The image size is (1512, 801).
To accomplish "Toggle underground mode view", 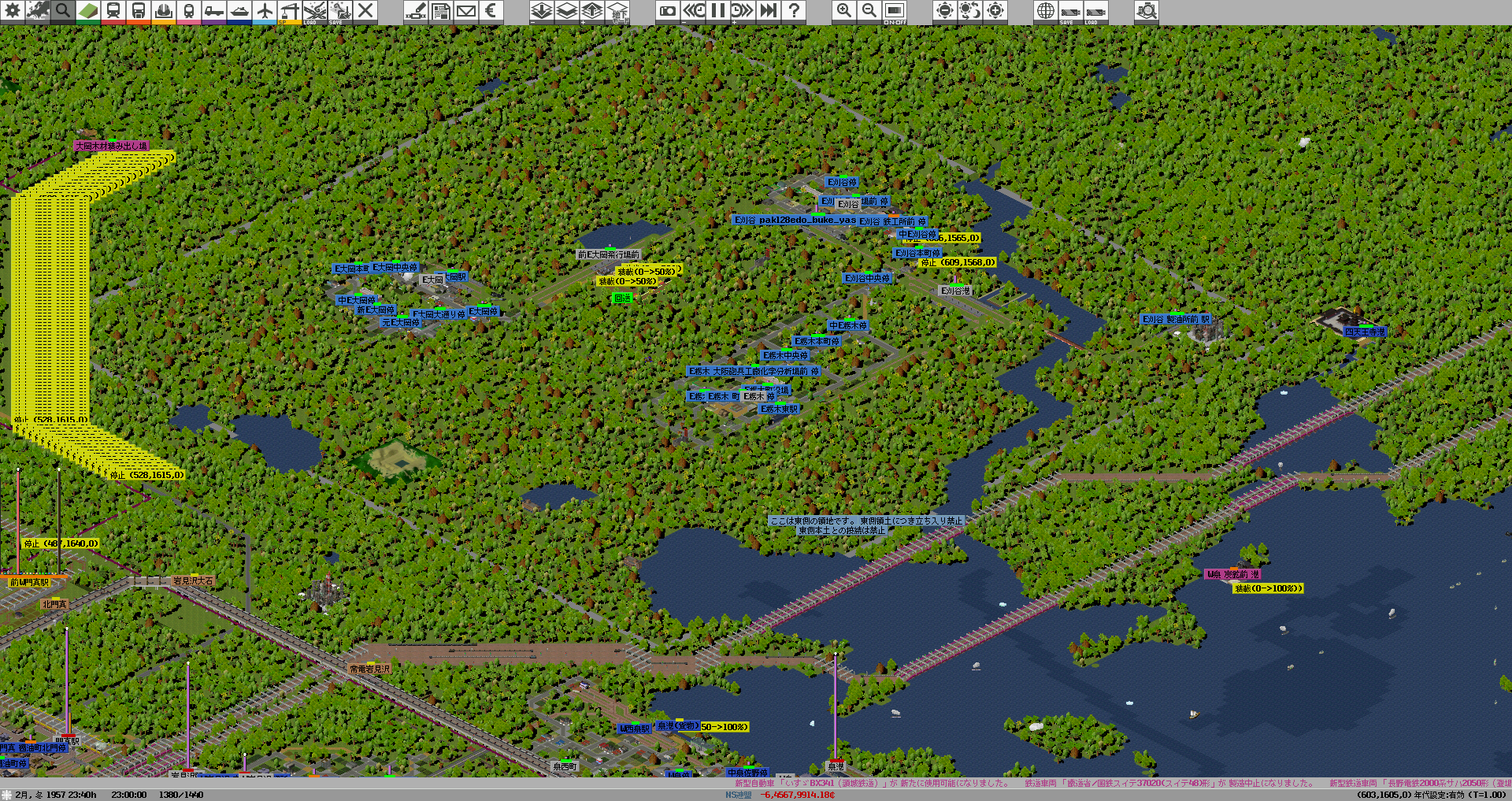I will [617, 11].
